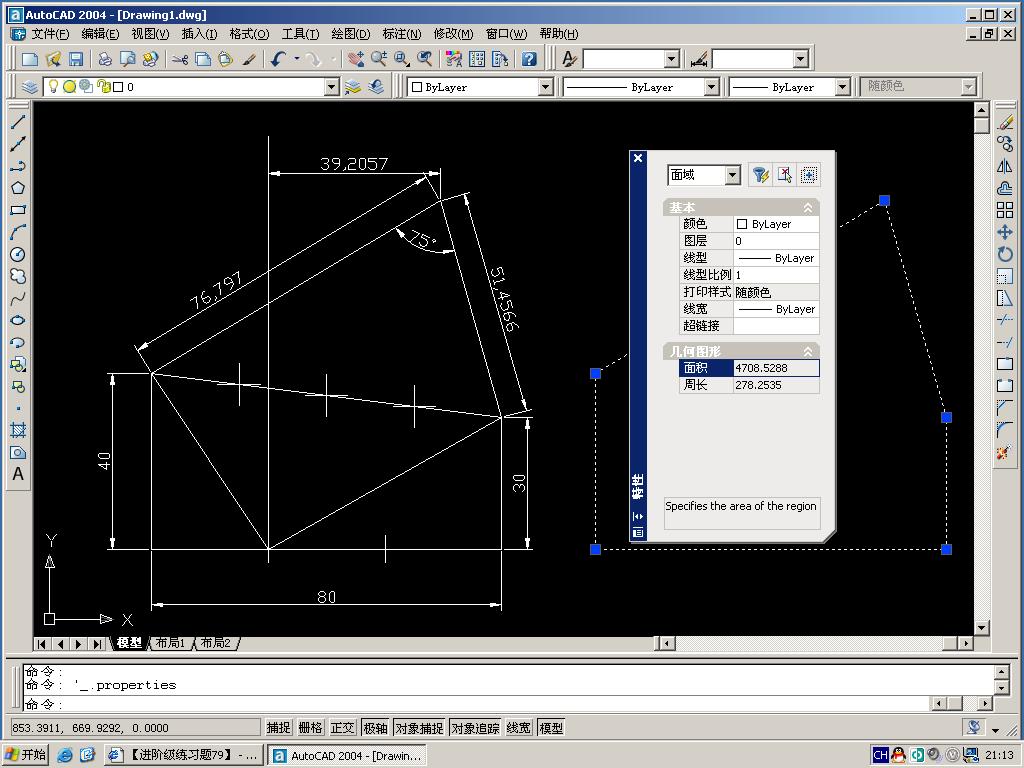Viewport: 1024px width, 768px height.
Task: Open the 绘图(D) menu
Action: tap(351, 34)
